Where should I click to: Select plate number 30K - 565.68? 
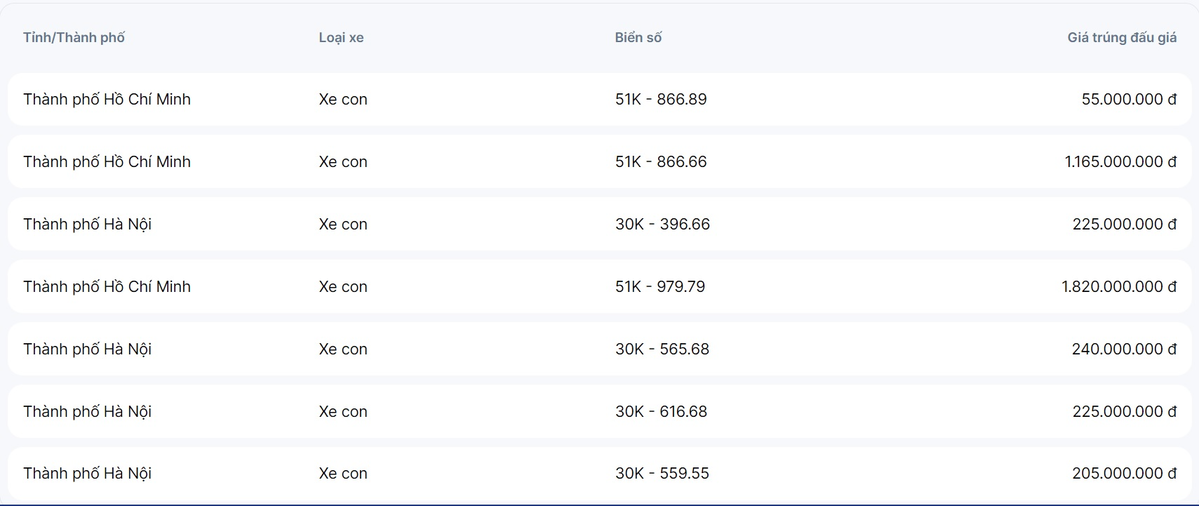coord(662,349)
